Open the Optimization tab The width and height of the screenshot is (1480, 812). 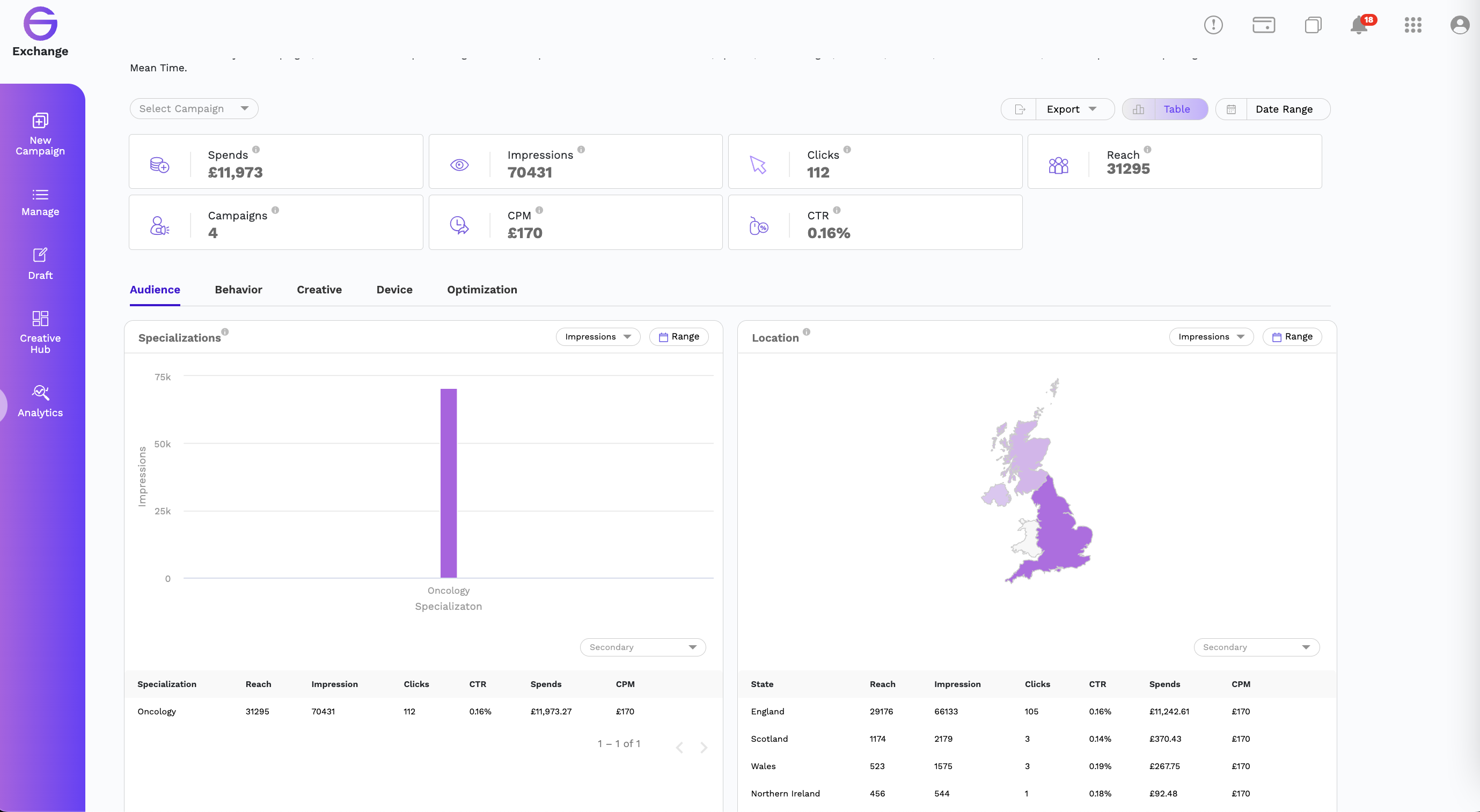(x=482, y=290)
